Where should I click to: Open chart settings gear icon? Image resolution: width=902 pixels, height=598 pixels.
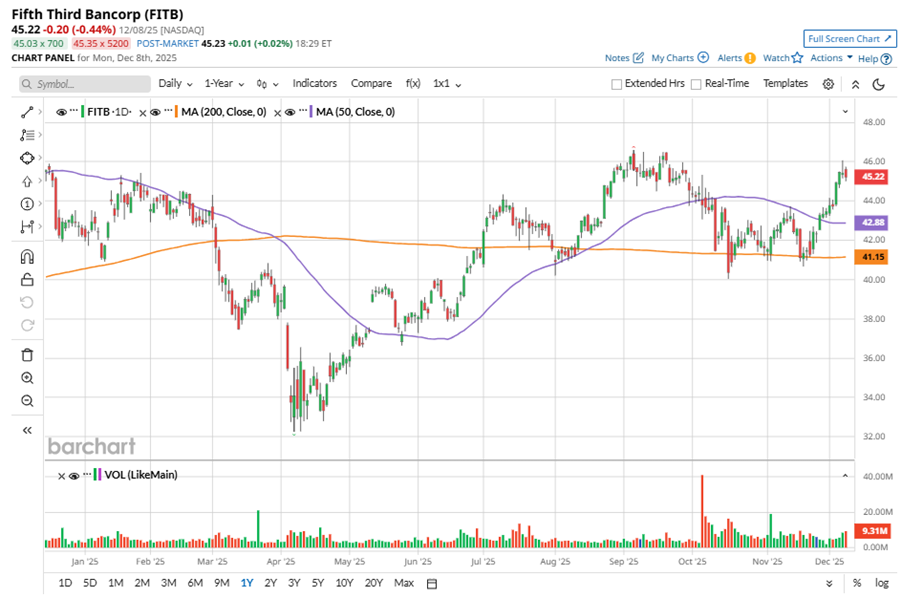click(x=828, y=84)
